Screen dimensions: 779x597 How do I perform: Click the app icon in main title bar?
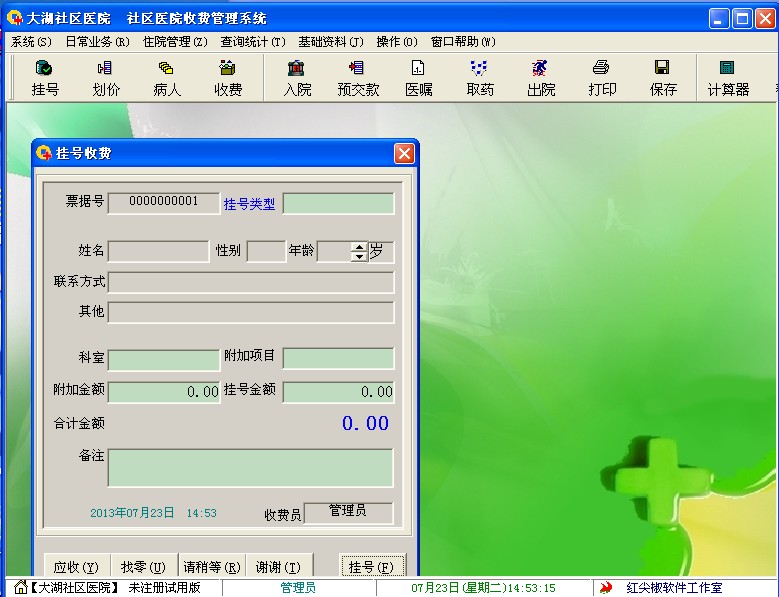click(x=15, y=18)
